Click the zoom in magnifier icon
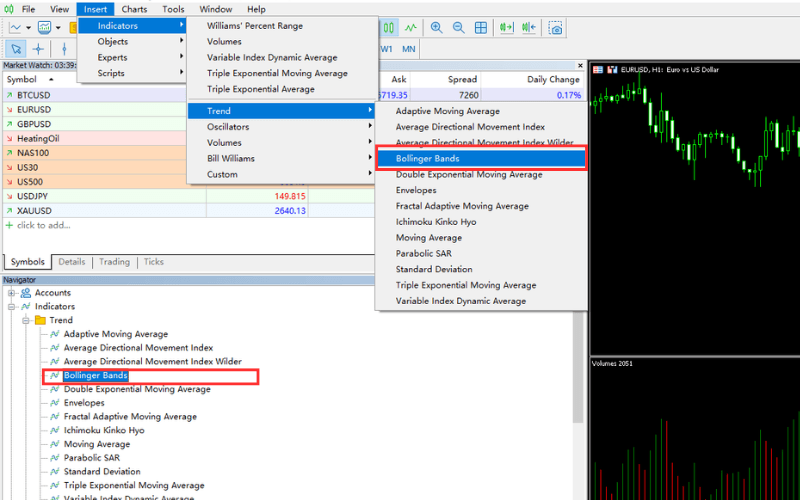800x500 pixels. (437, 28)
